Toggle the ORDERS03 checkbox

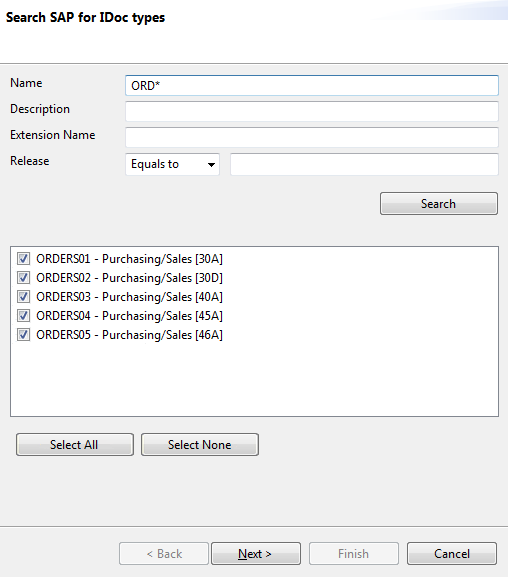(23, 297)
